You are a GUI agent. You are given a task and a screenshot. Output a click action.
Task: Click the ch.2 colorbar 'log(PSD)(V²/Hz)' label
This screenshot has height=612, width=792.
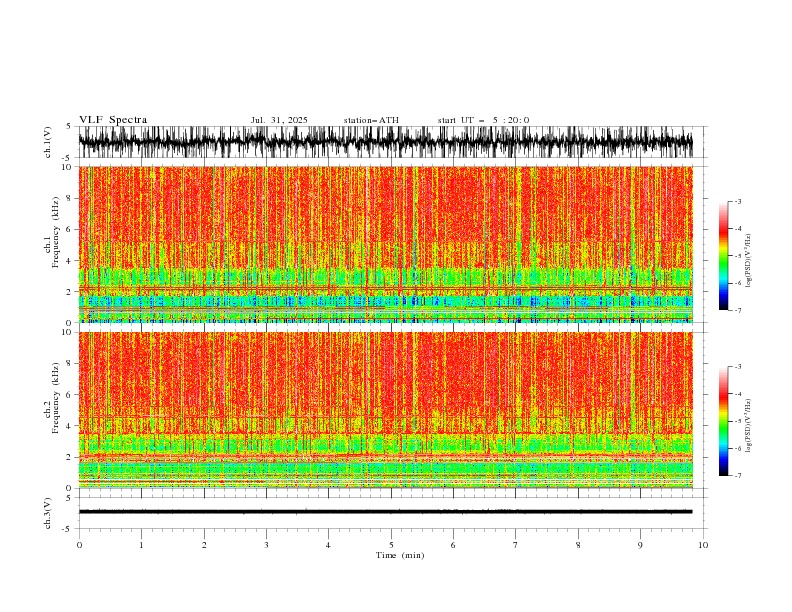(x=749, y=426)
